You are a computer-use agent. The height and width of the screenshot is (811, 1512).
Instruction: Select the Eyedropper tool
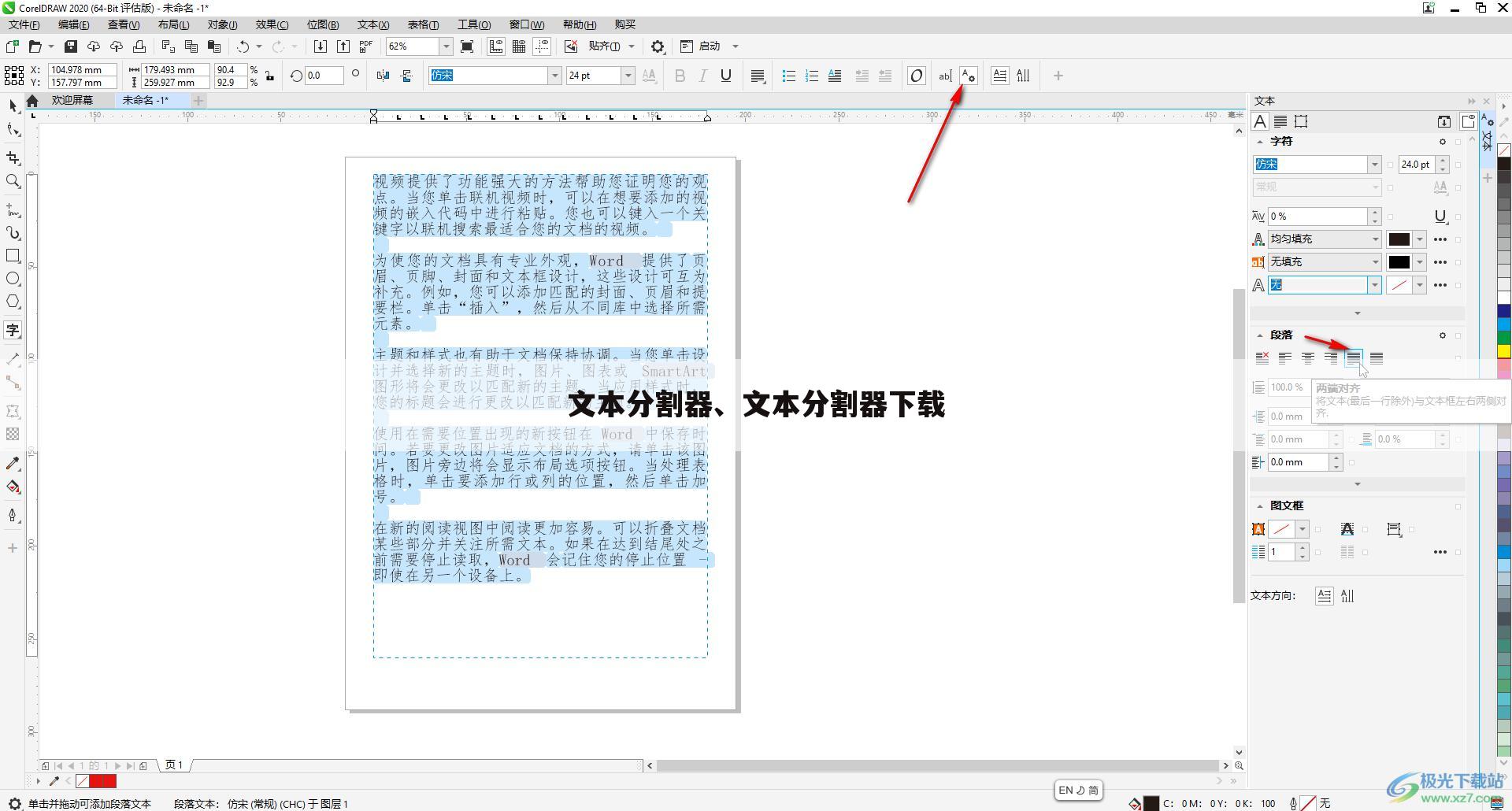(13, 464)
